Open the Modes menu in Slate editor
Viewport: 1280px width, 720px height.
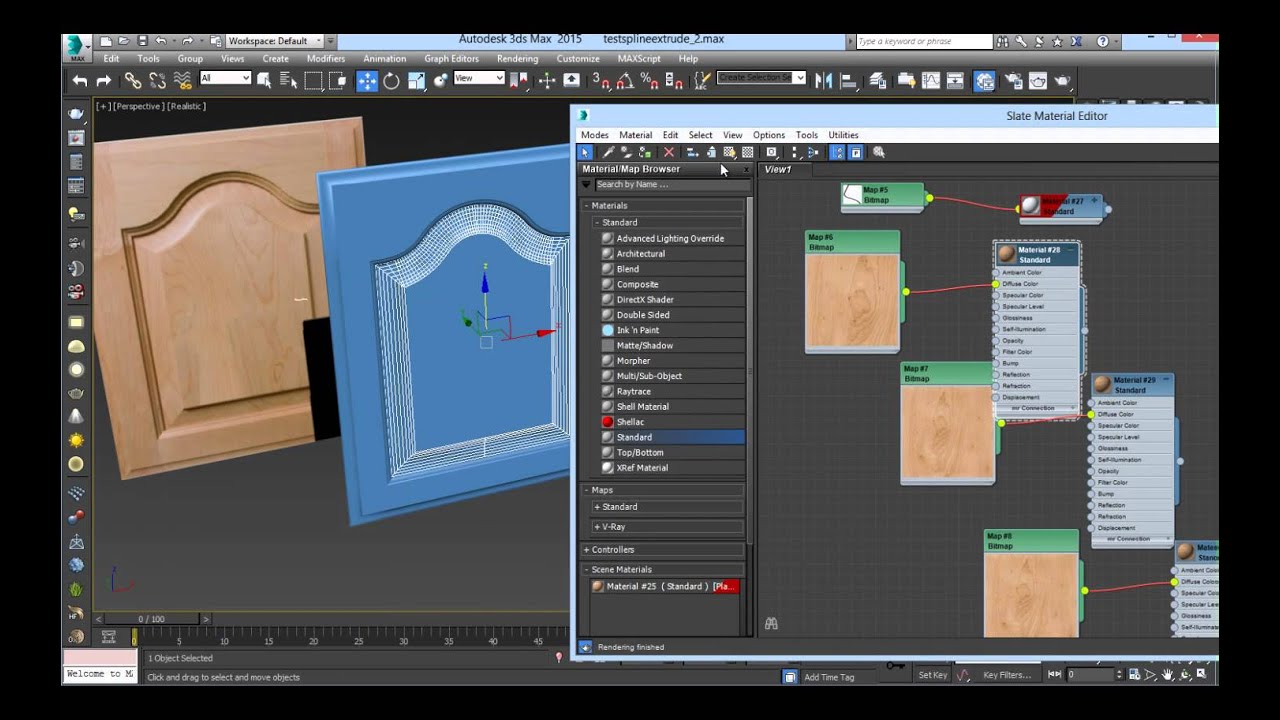[x=594, y=135]
